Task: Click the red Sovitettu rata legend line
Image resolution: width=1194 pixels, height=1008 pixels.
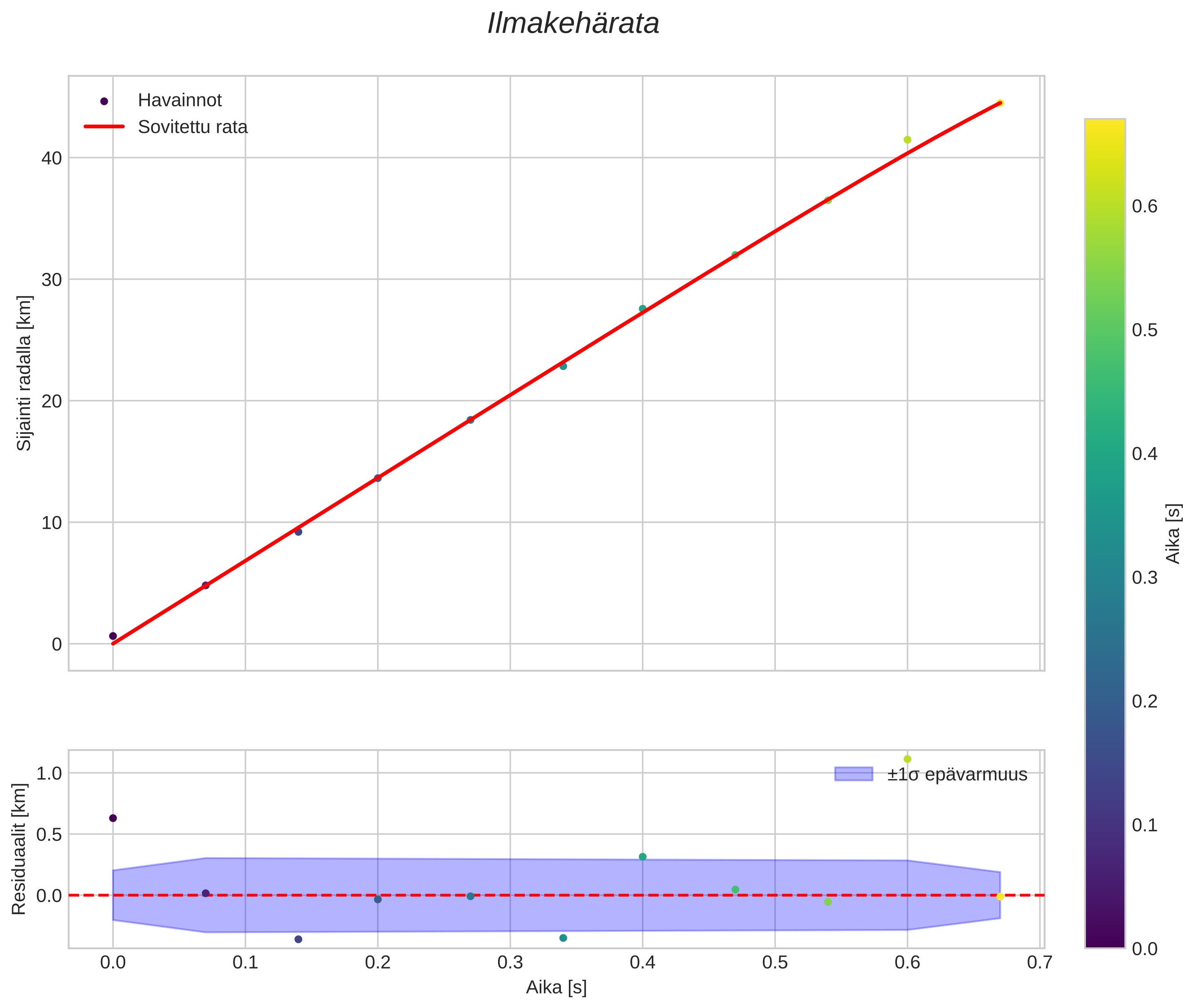Action: (x=104, y=127)
